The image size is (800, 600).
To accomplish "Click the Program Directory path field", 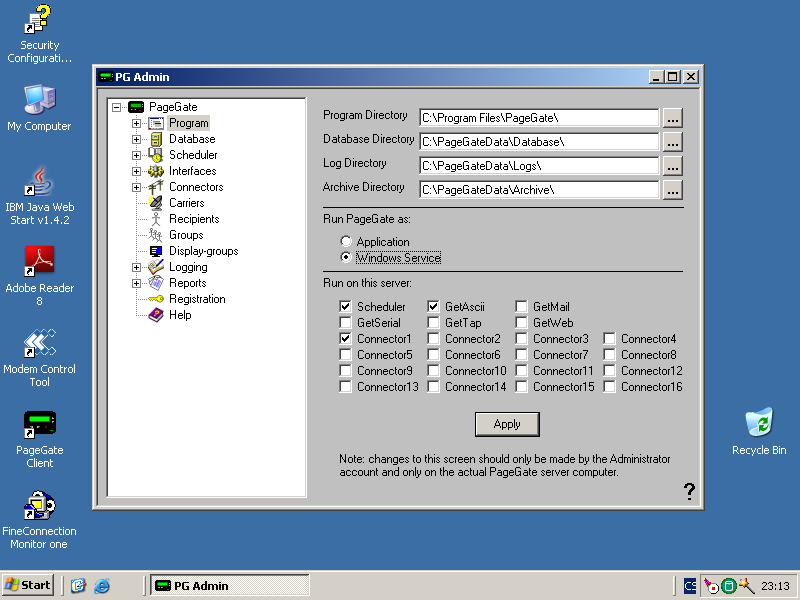I will tap(539, 118).
